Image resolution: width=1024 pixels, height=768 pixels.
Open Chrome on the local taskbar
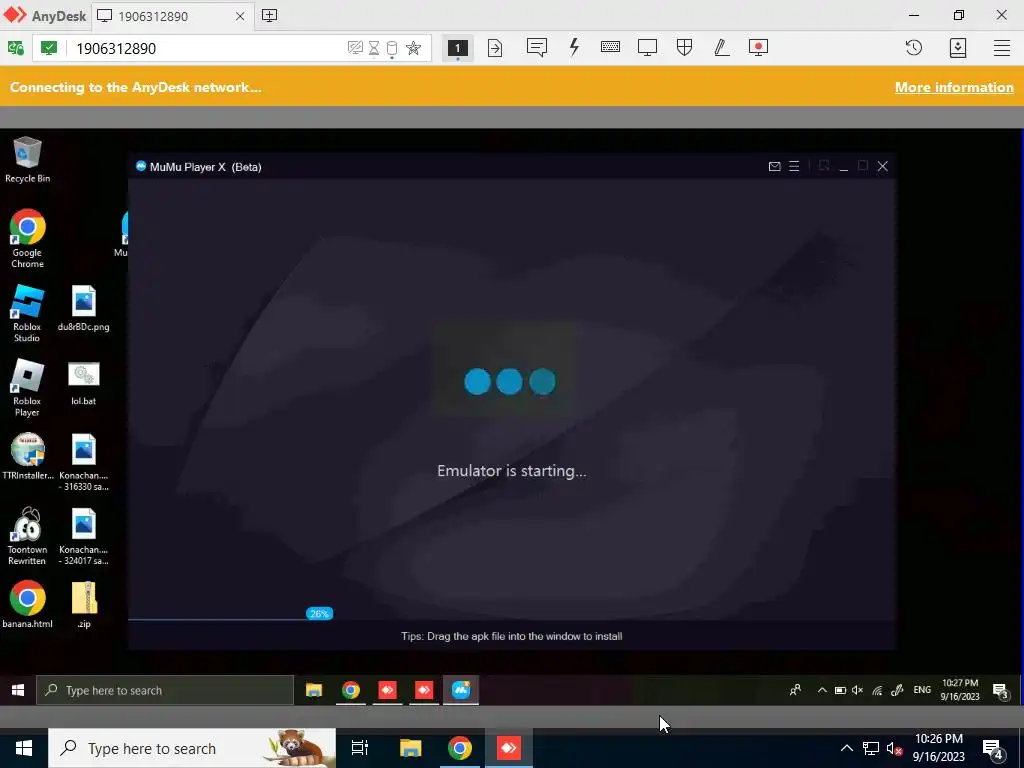pyautogui.click(x=460, y=748)
